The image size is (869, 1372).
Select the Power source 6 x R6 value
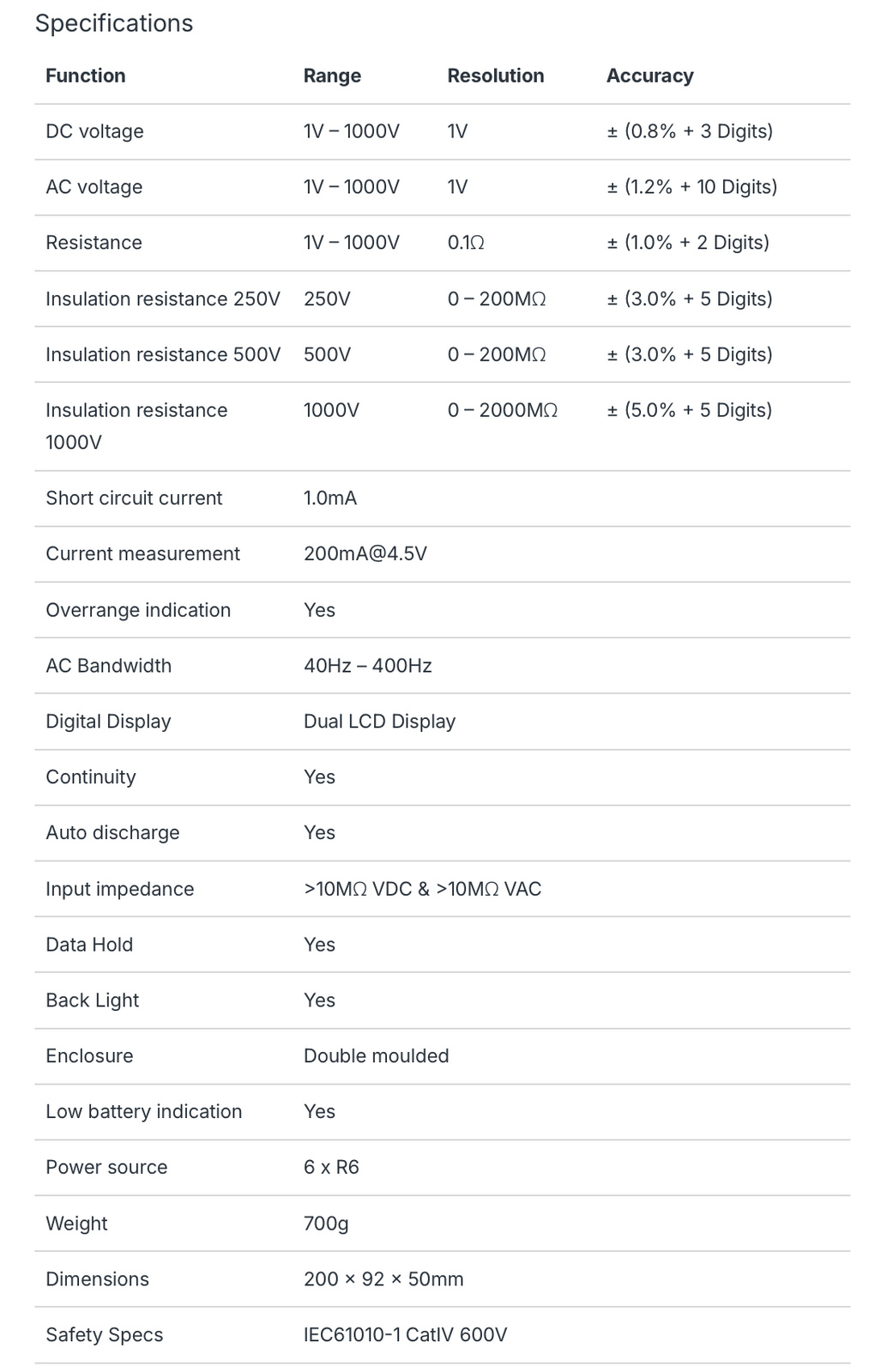point(331,1168)
